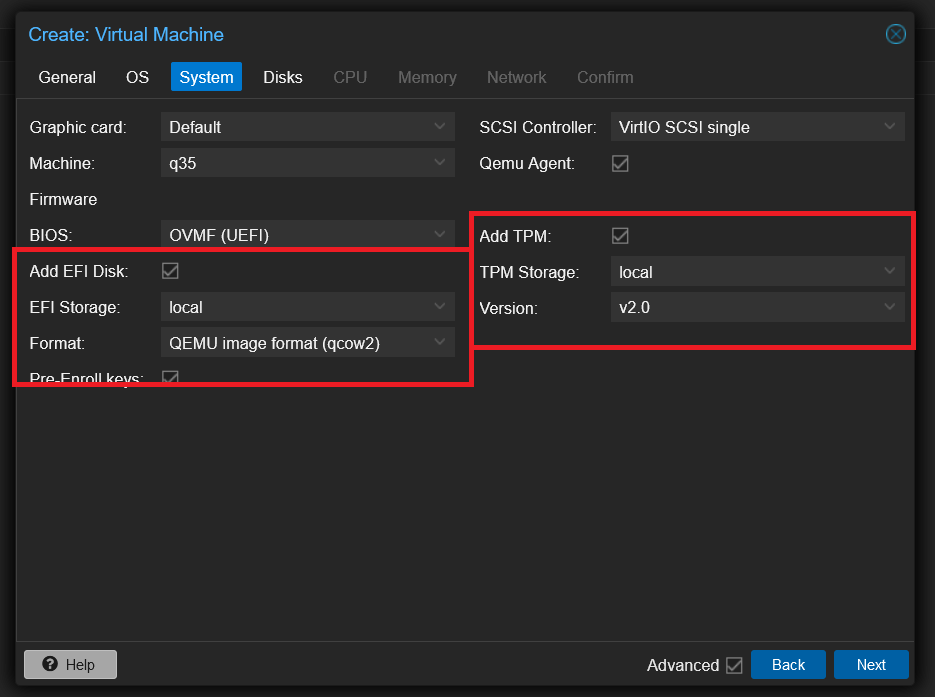Expand the EFI disk Format dropdown

[x=308, y=342]
